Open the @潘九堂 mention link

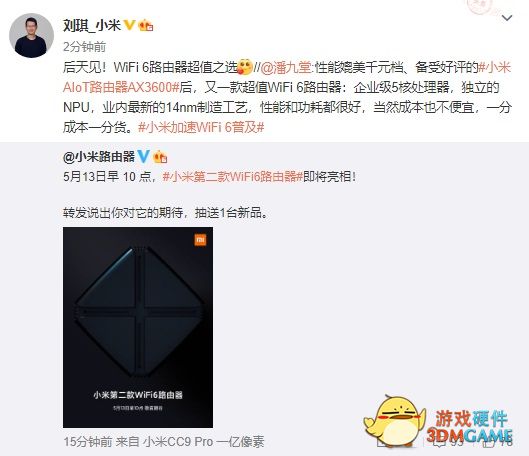click(286, 67)
